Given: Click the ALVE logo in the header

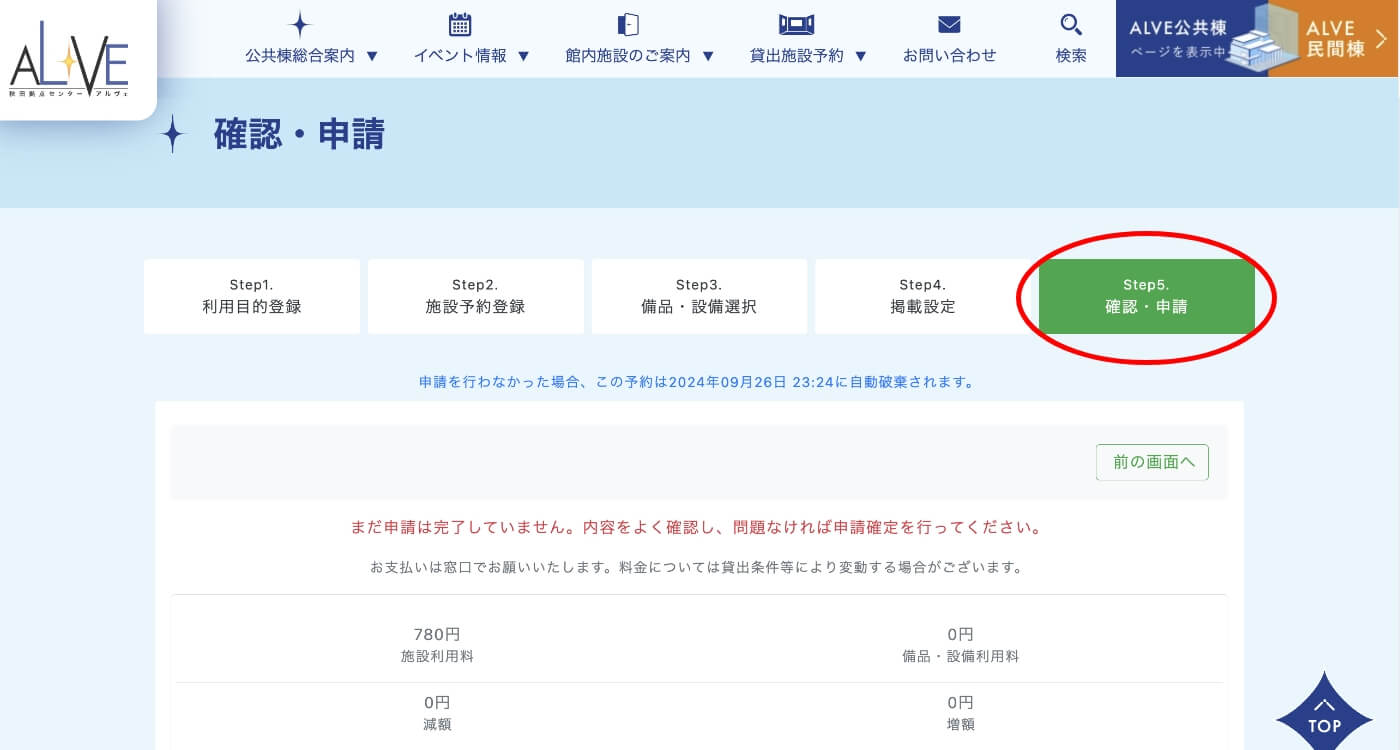Looking at the screenshot, I should (x=69, y=66).
